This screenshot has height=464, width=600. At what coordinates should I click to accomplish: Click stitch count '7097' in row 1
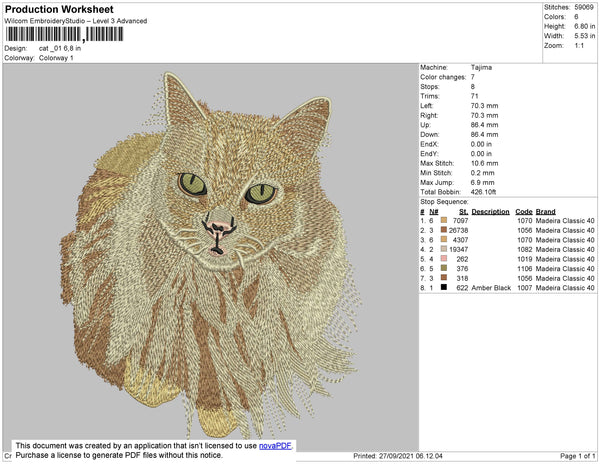(460, 221)
